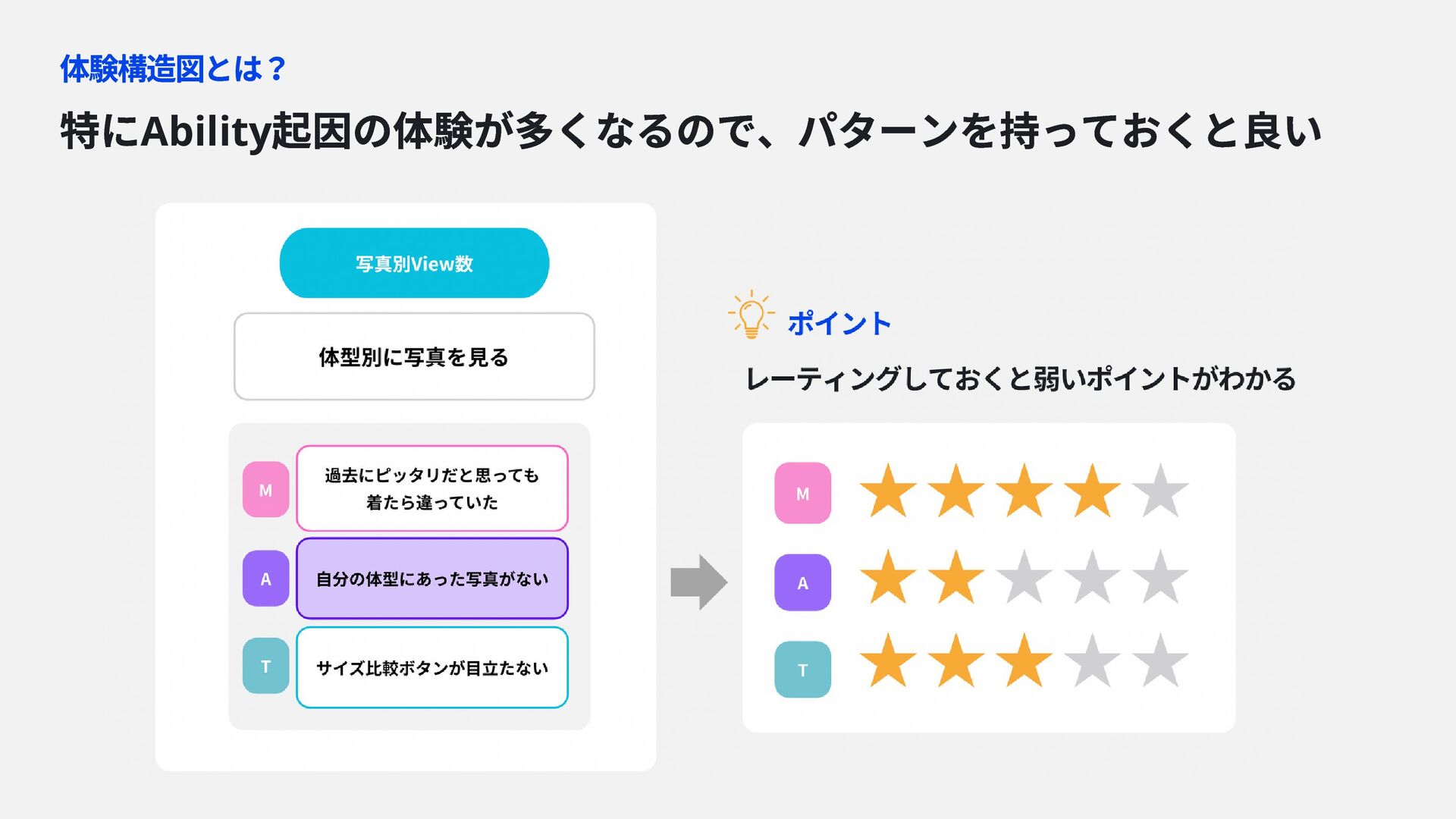This screenshot has height=819, width=1456.
Task: Click the purple A badge in the rating panel
Action: (x=802, y=582)
